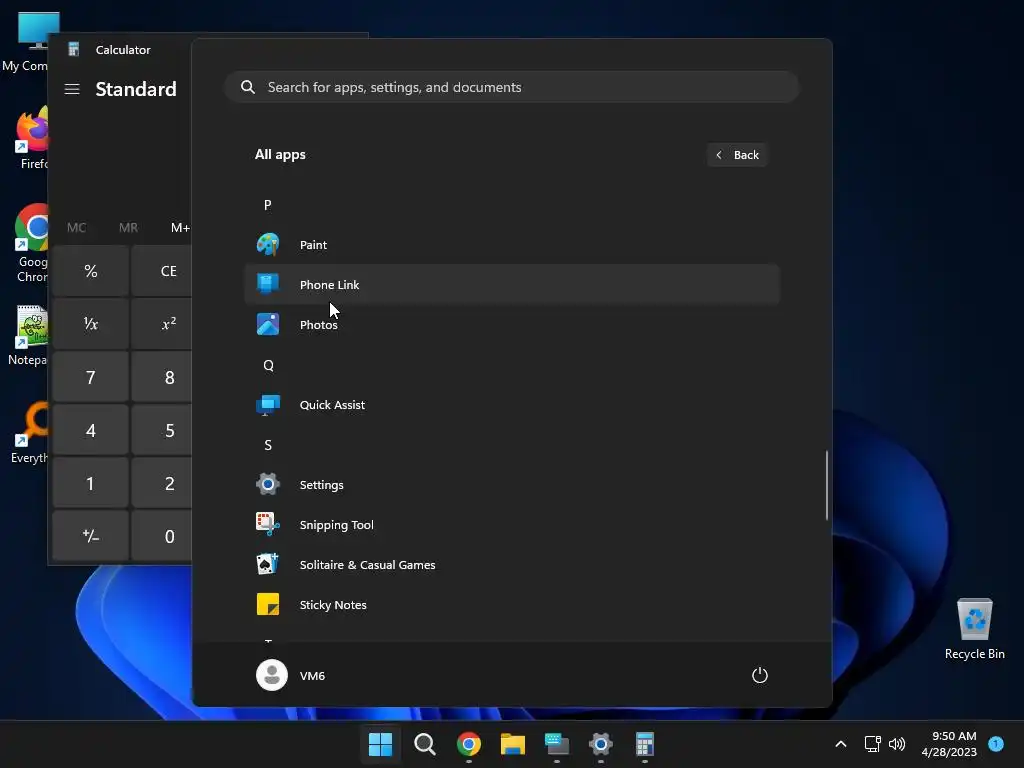The image size is (1024, 768).
Task: Click the power button in Start menu
Action: pyautogui.click(x=760, y=675)
